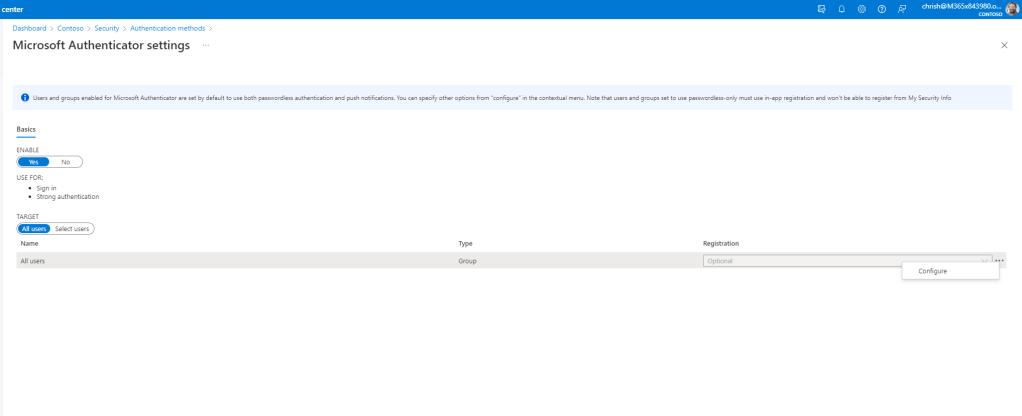This screenshot has width=1022, height=416.
Task: Select Configure from the context menu
Action: coord(932,271)
